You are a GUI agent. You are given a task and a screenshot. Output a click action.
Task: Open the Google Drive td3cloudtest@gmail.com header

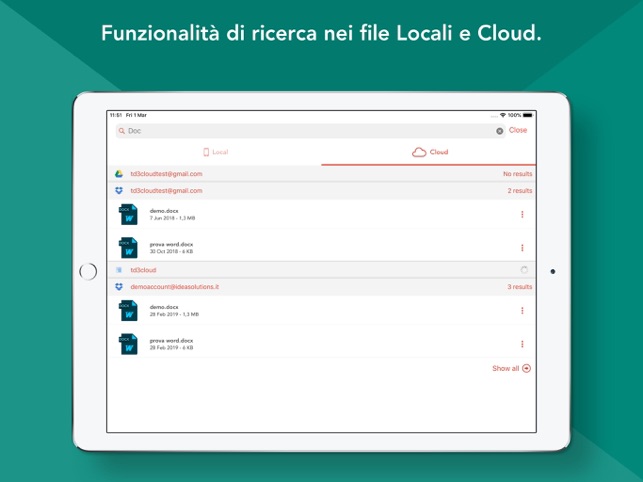322,174
